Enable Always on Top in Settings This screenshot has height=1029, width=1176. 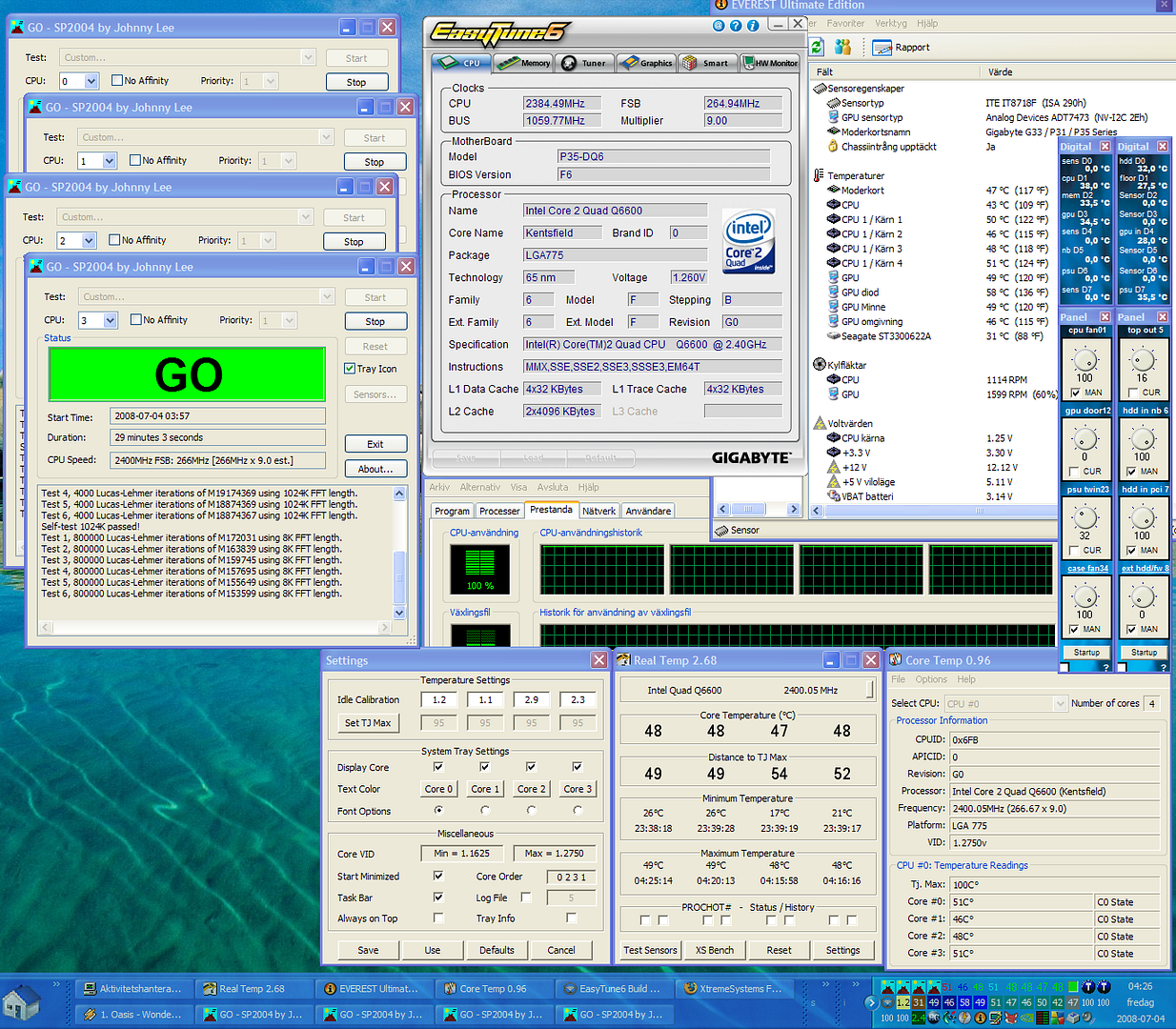[x=438, y=918]
